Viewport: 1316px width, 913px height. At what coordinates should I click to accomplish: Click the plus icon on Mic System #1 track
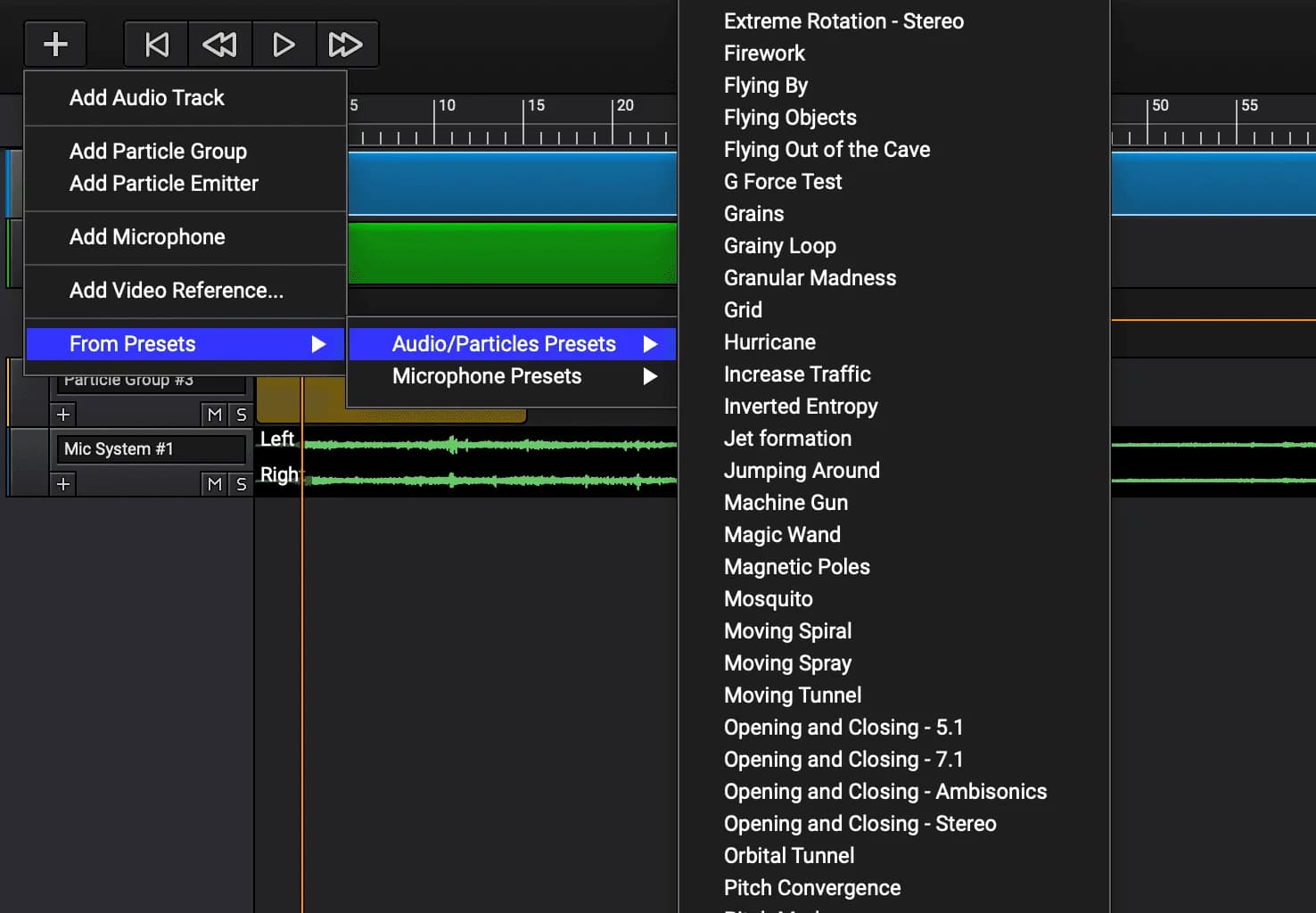pos(62,484)
